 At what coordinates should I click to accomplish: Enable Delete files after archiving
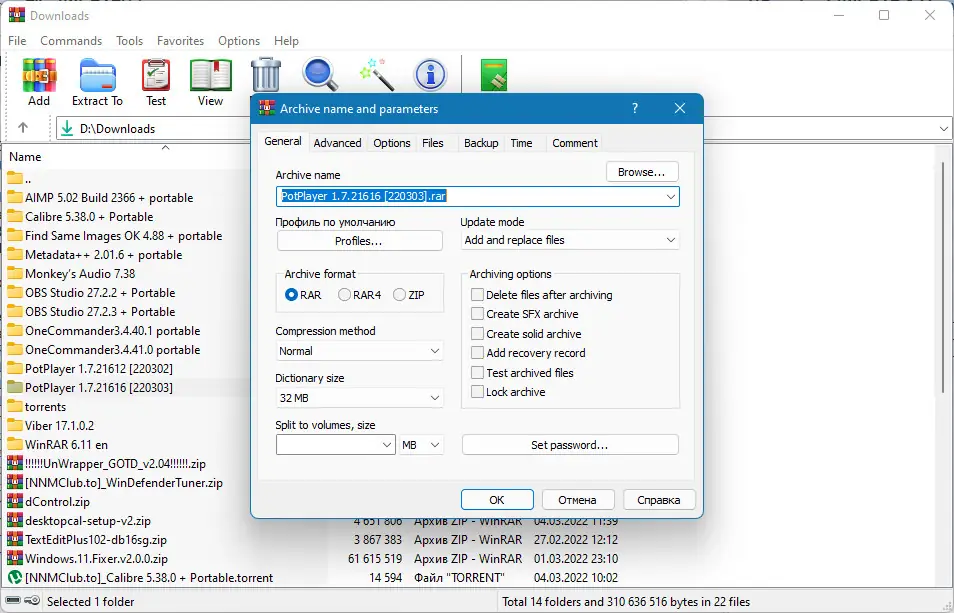[478, 295]
